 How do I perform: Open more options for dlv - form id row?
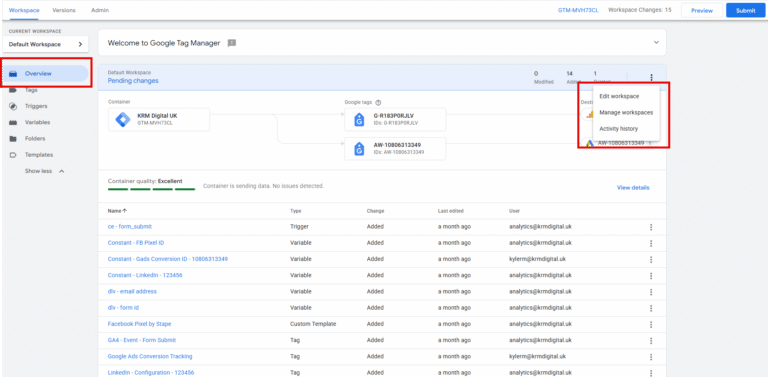[651, 308]
